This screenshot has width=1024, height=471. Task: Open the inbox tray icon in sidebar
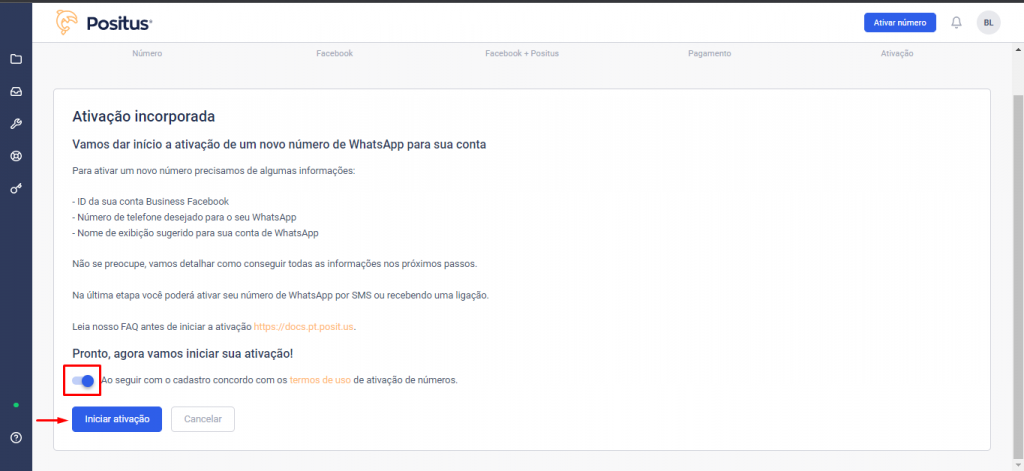16,91
